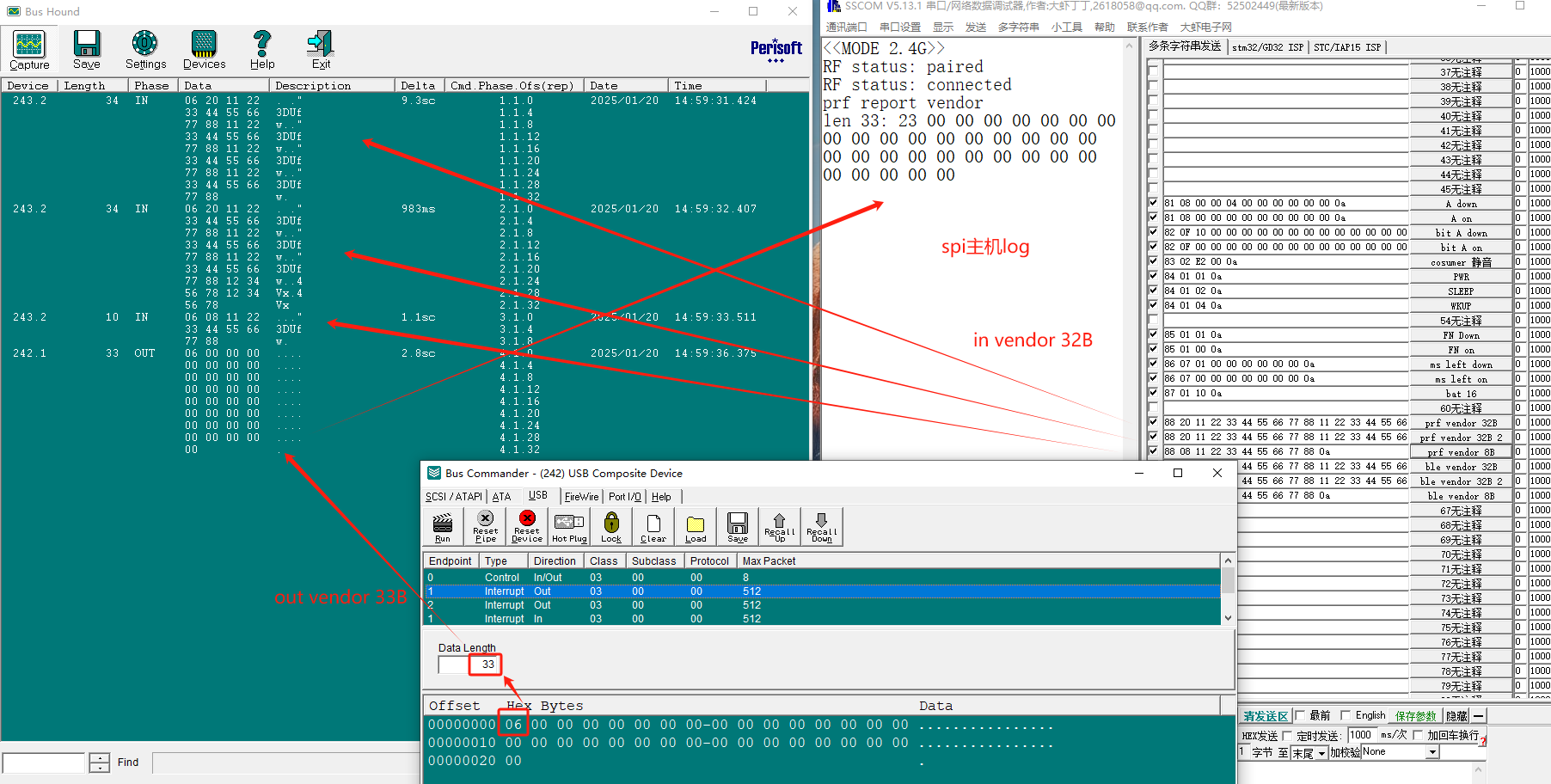Screen dimensions: 1551x784
Task: Open the stm32/GD32 ISP tab
Action: [1267, 47]
